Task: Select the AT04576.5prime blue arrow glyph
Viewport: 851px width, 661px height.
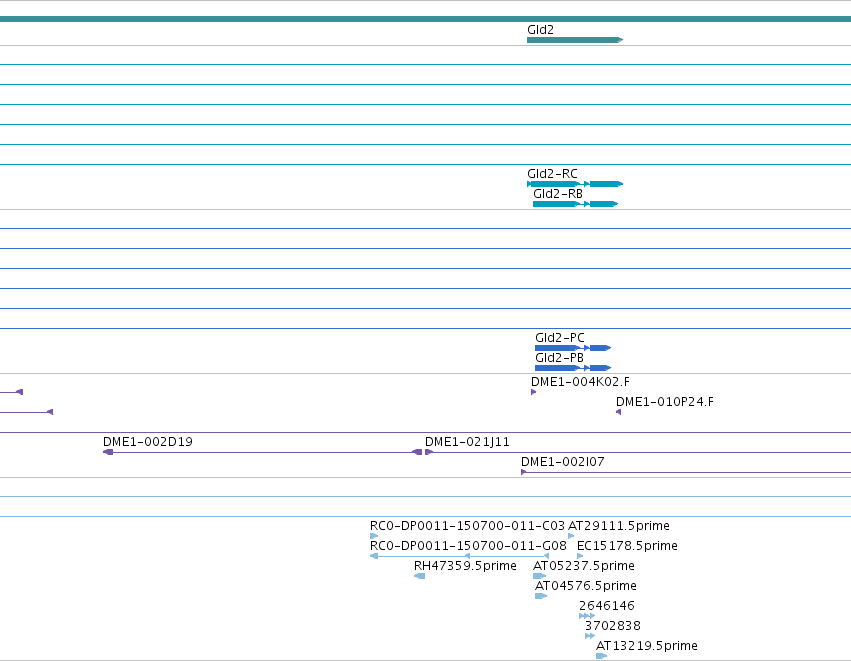Action: pyautogui.click(x=541, y=596)
